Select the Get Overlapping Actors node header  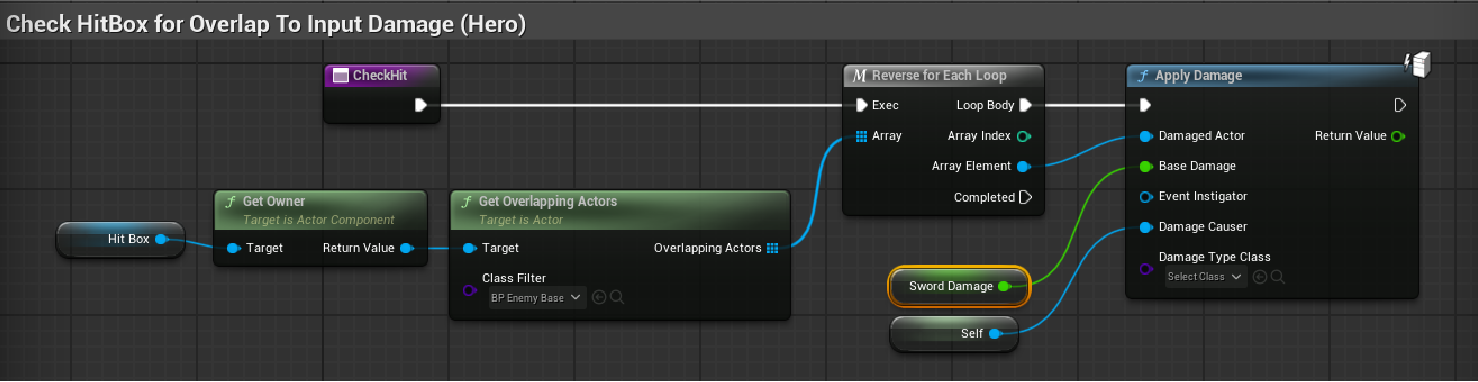pos(620,209)
